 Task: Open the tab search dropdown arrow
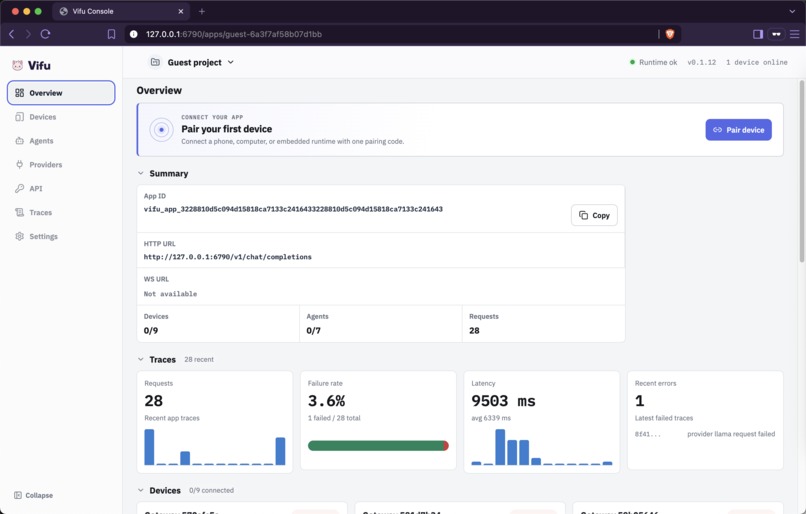coord(792,11)
